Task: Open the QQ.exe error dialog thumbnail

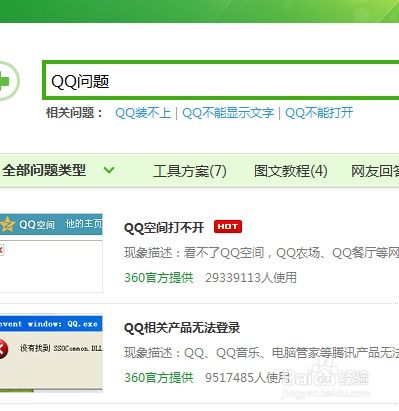Action: pos(51,353)
